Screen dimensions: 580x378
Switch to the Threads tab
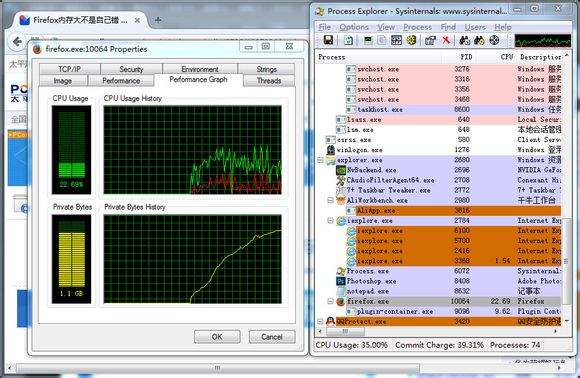(269, 81)
